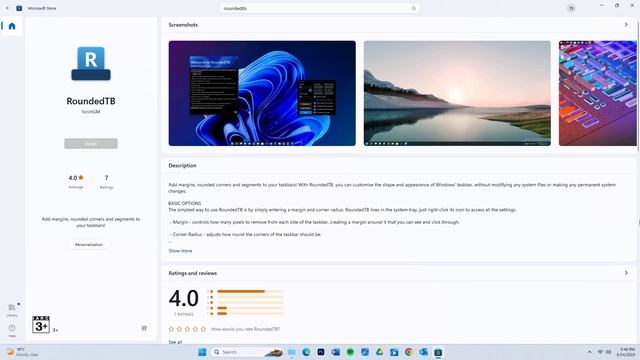Rate RoundedTB one star

tap(171, 329)
